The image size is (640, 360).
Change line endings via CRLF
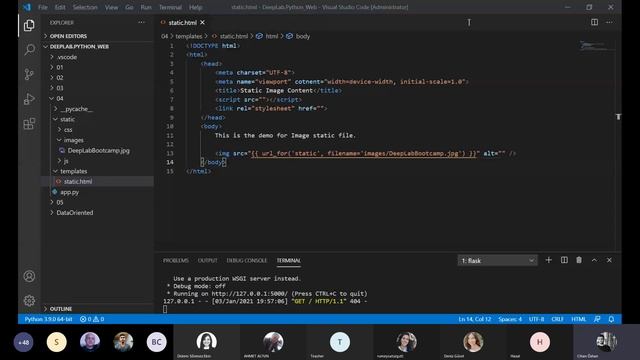pyautogui.click(x=558, y=319)
